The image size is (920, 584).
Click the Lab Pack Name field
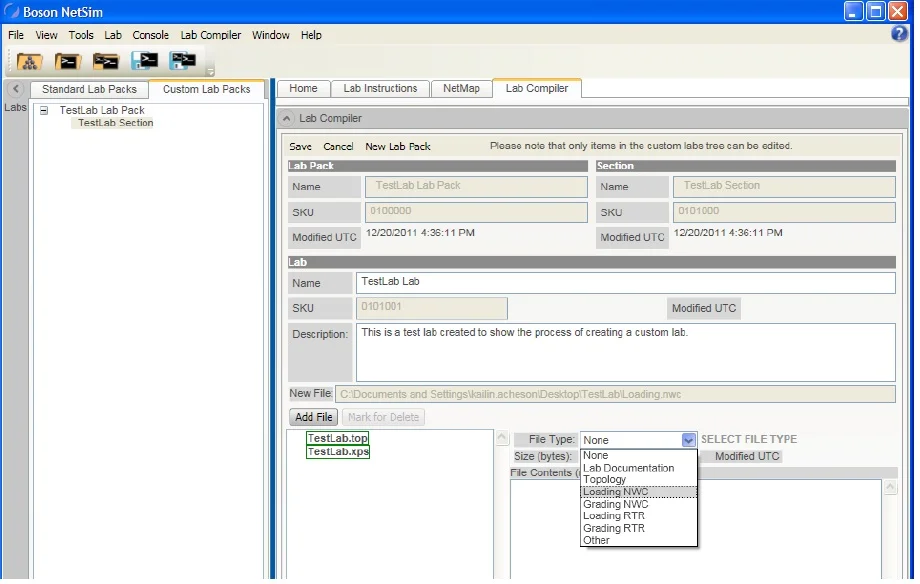point(476,187)
